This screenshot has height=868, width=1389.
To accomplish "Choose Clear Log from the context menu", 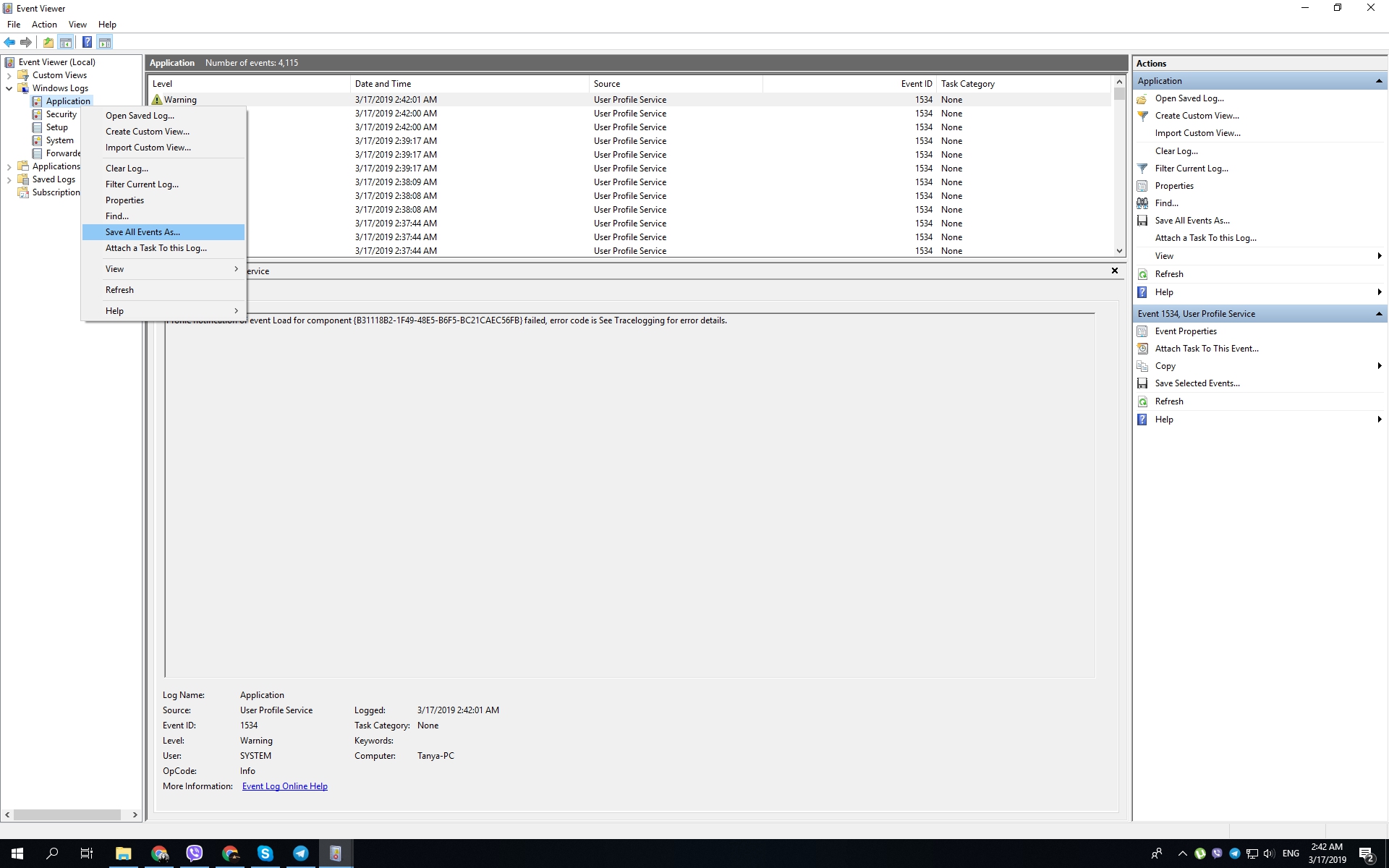I will tap(127, 169).
